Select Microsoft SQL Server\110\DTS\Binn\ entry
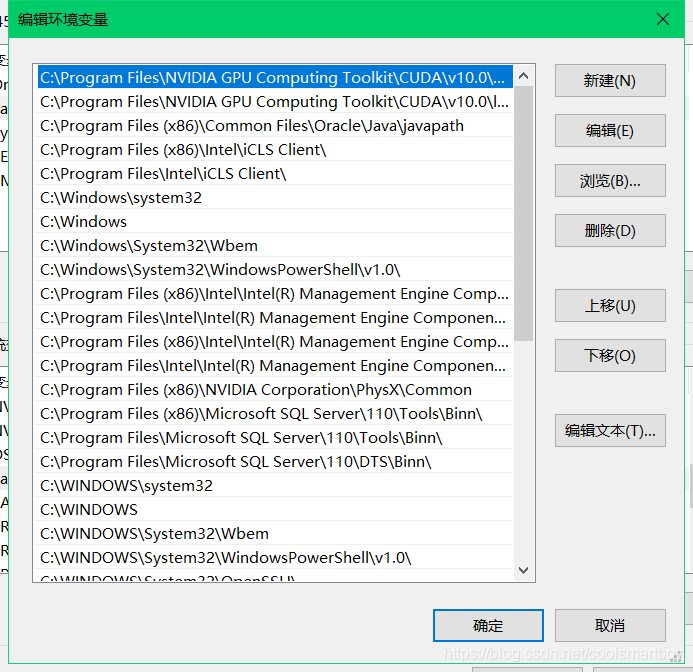 point(275,462)
